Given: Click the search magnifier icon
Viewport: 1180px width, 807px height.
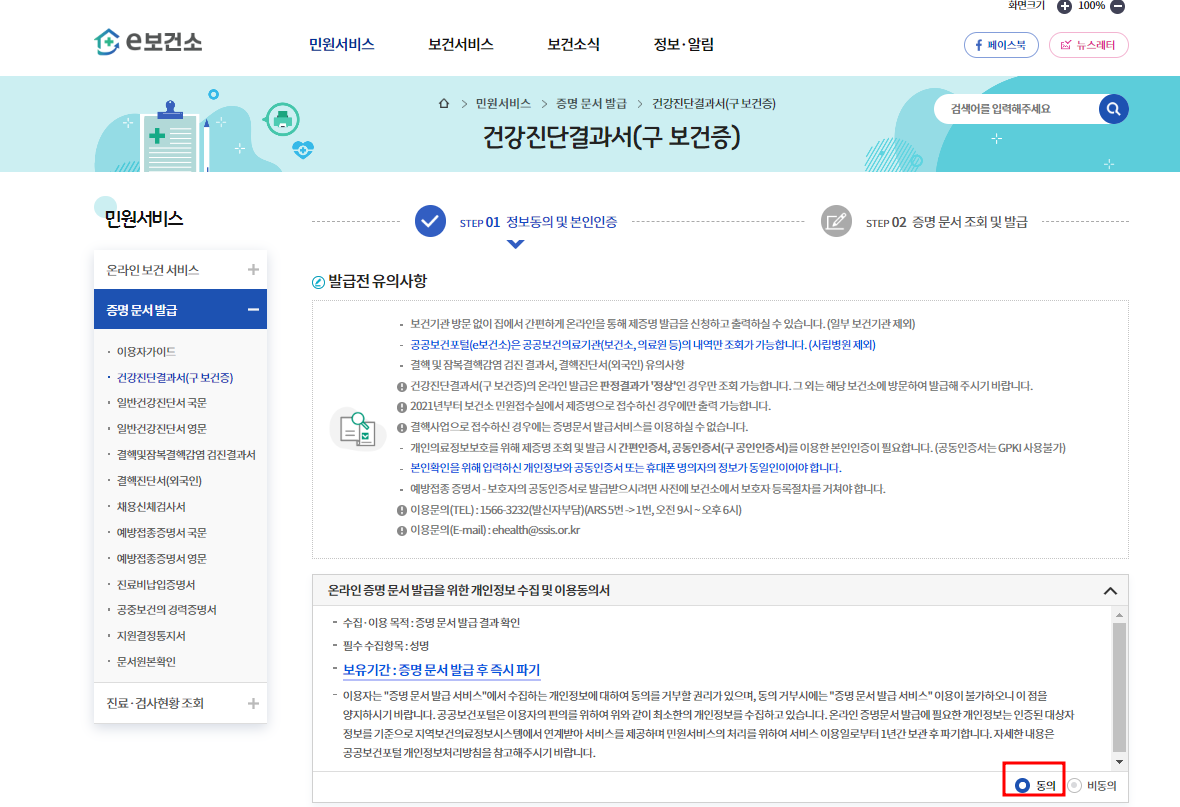Looking at the screenshot, I should tap(1113, 109).
